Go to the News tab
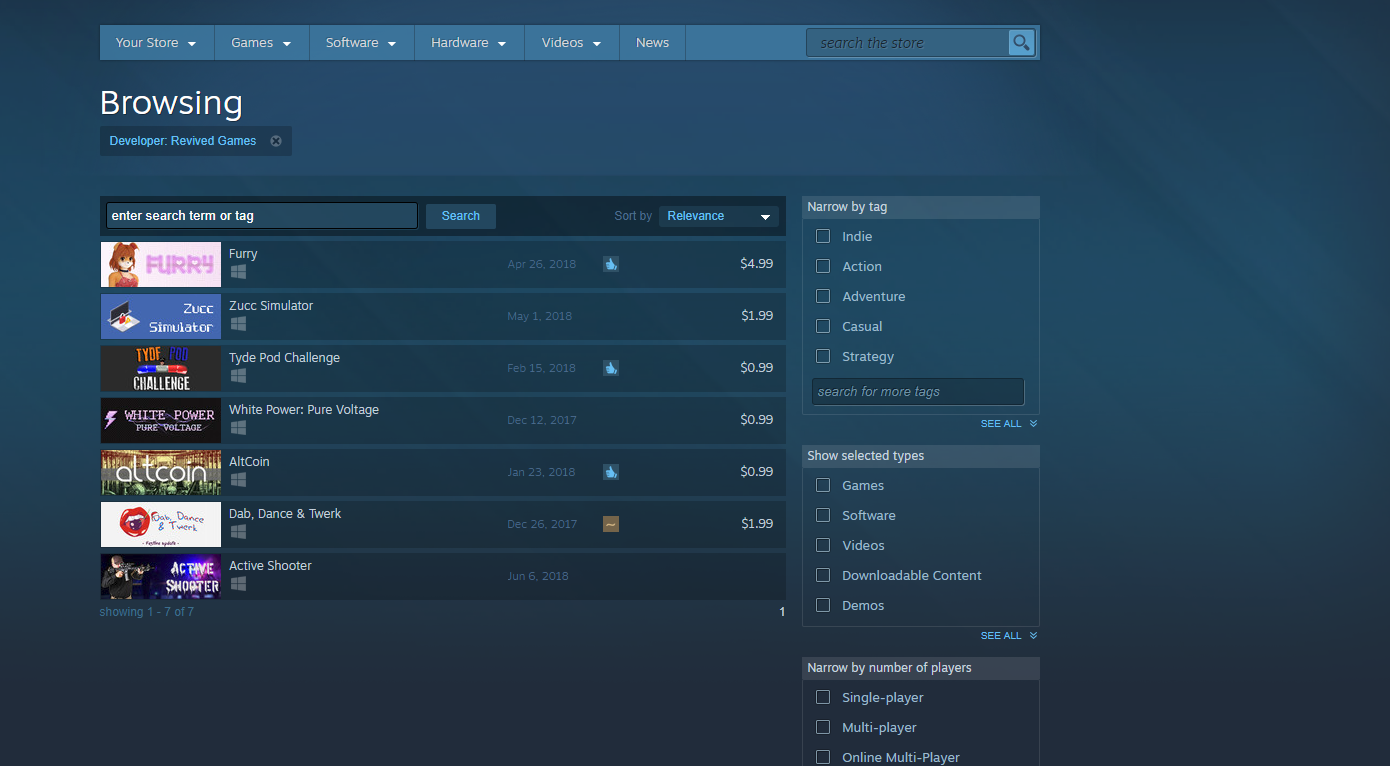 click(652, 43)
